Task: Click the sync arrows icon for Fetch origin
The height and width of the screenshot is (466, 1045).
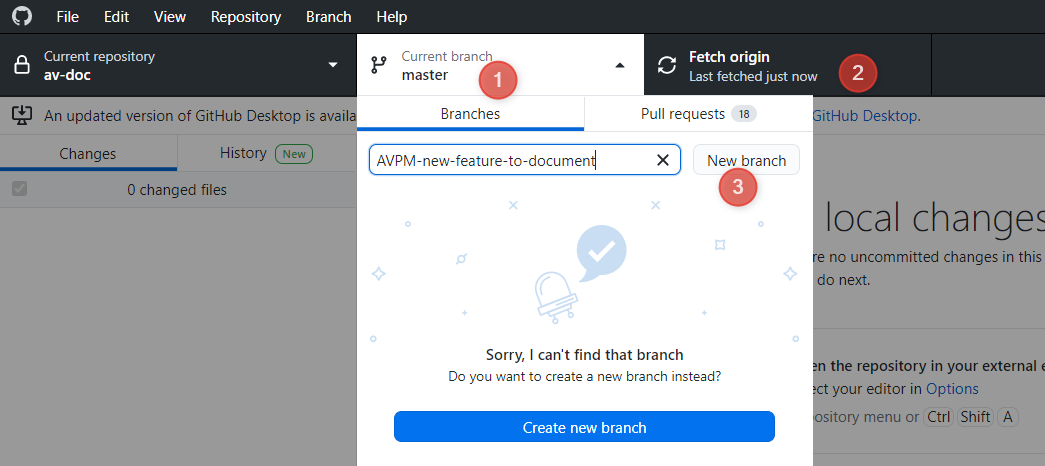Action: coord(666,65)
